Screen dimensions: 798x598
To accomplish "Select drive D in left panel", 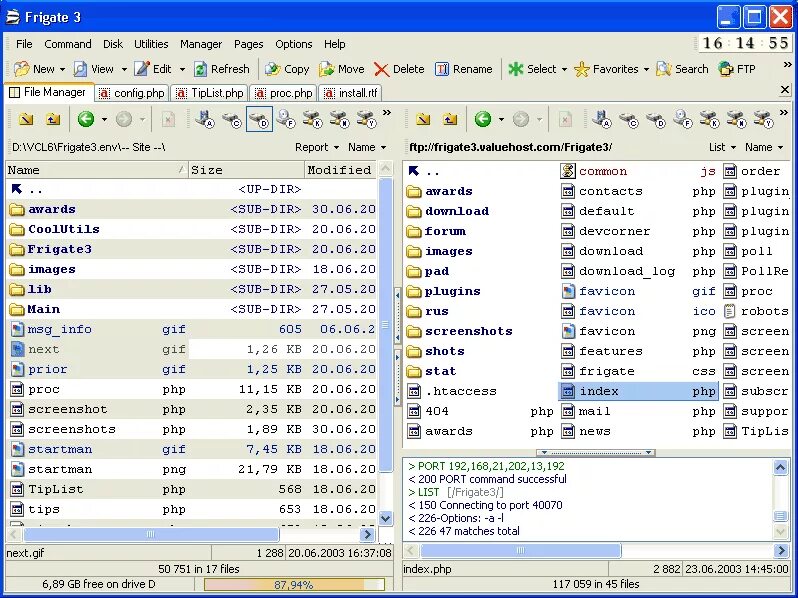I will coord(259,119).
